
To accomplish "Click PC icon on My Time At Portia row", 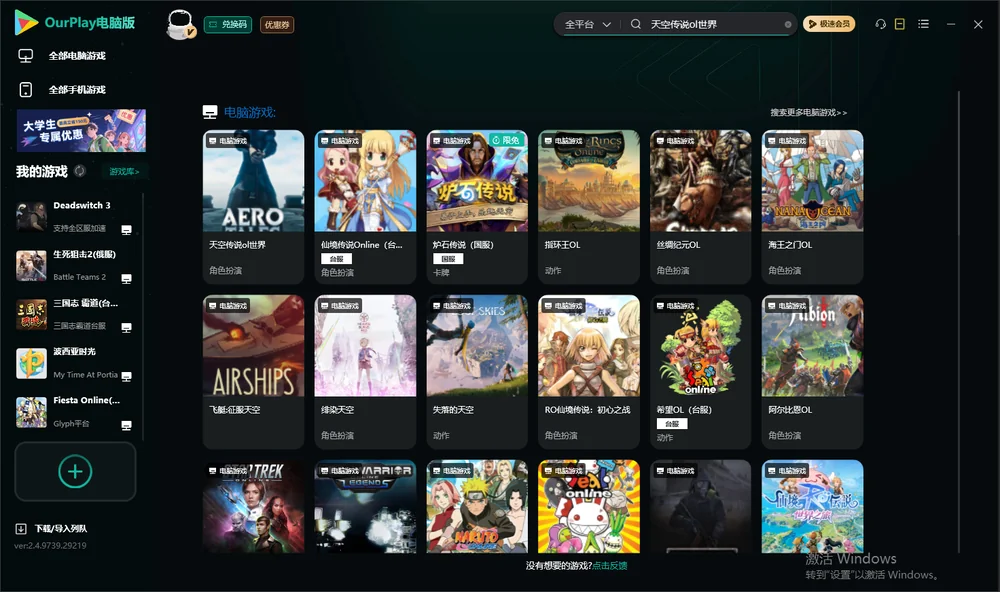I will click(x=126, y=376).
